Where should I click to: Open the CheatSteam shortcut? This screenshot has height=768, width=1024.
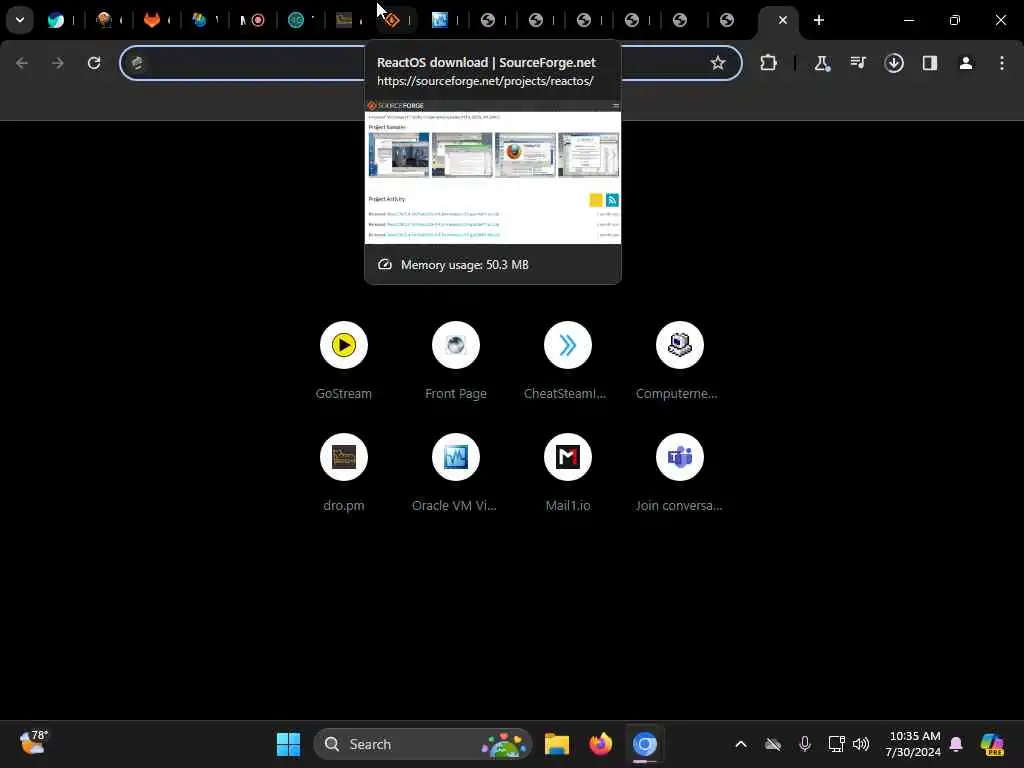coord(568,360)
